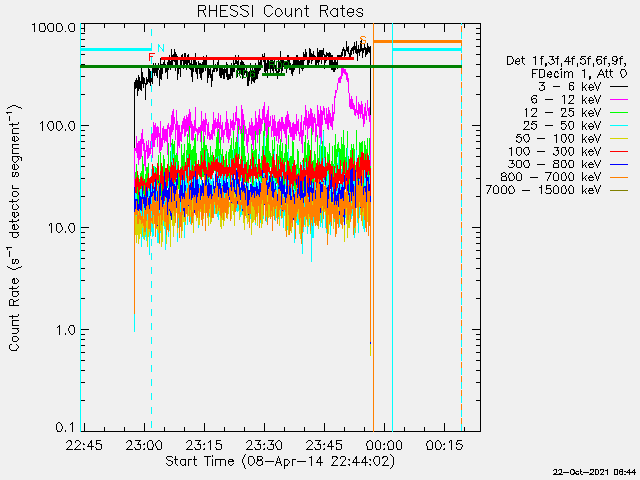Click the '00:15' time axis label
Viewport: 640px width, 480px height.
coord(444,445)
